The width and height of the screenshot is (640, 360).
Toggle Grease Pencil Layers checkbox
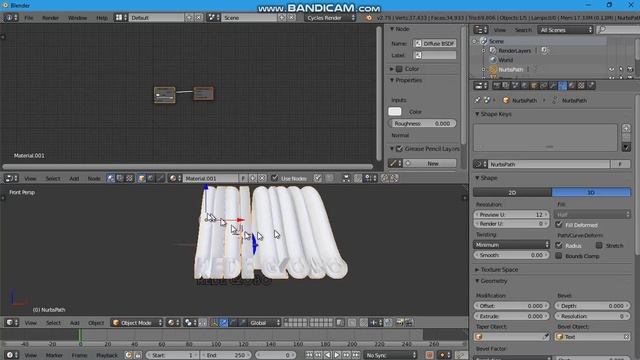pyautogui.click(x=399, y=149)
